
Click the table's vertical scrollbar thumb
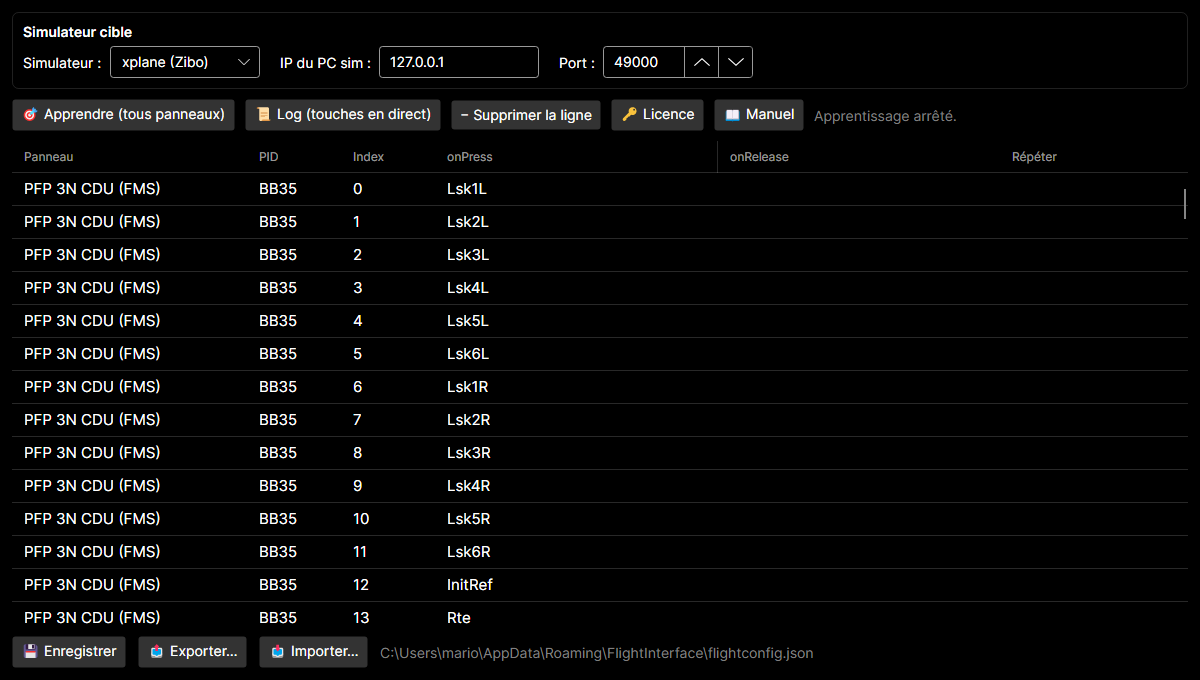pyautogui.click(x=1185, y=203)
